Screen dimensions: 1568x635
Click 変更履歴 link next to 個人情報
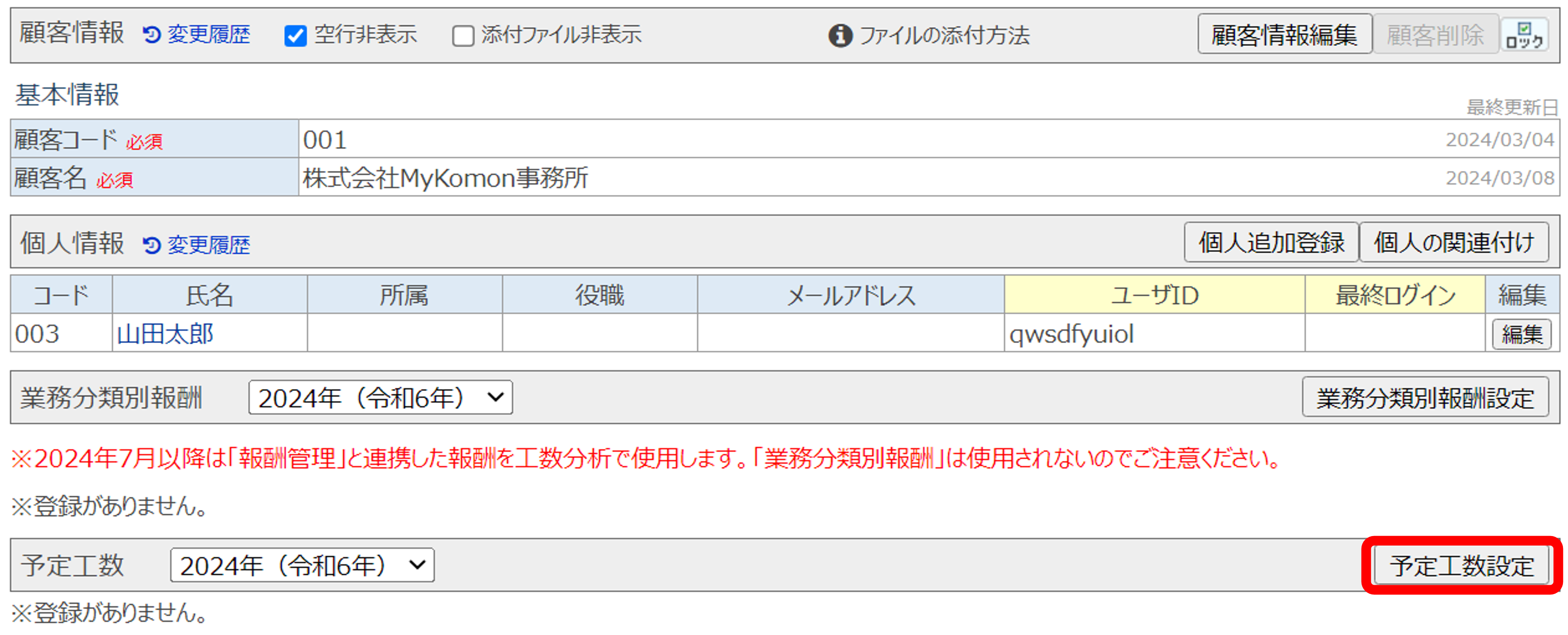pos(209,245)
